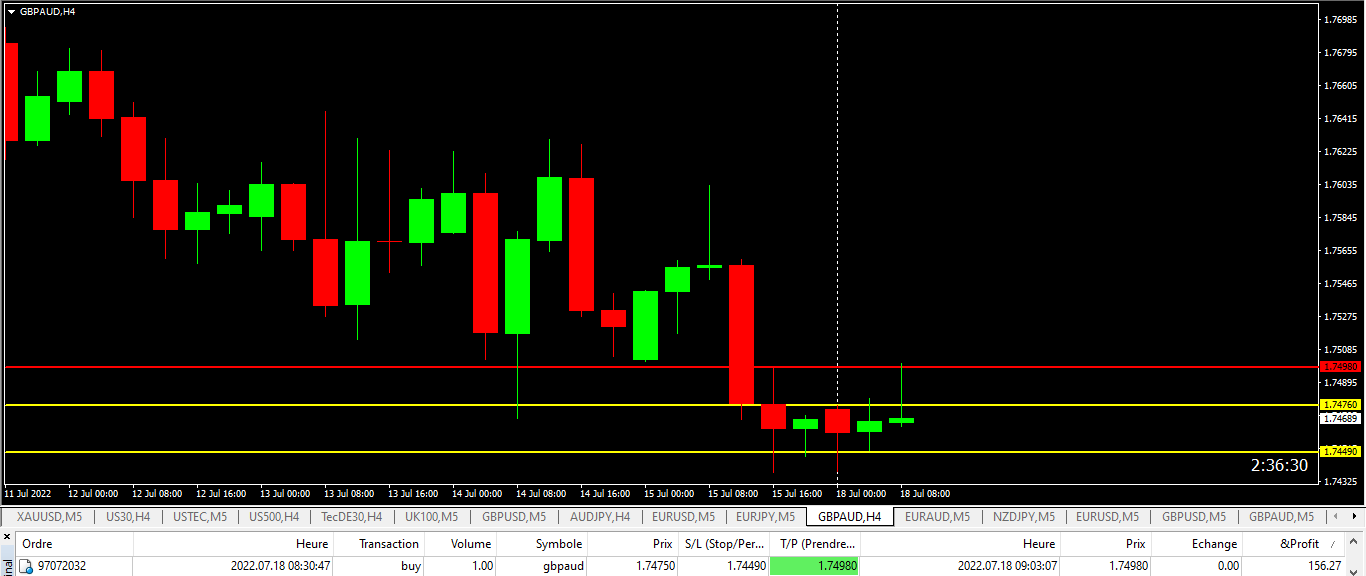The width and height of the screenshot is (1366, 576).
Task: Click the open time 2022.07.18 08:30:47
Action: [279, 566]
